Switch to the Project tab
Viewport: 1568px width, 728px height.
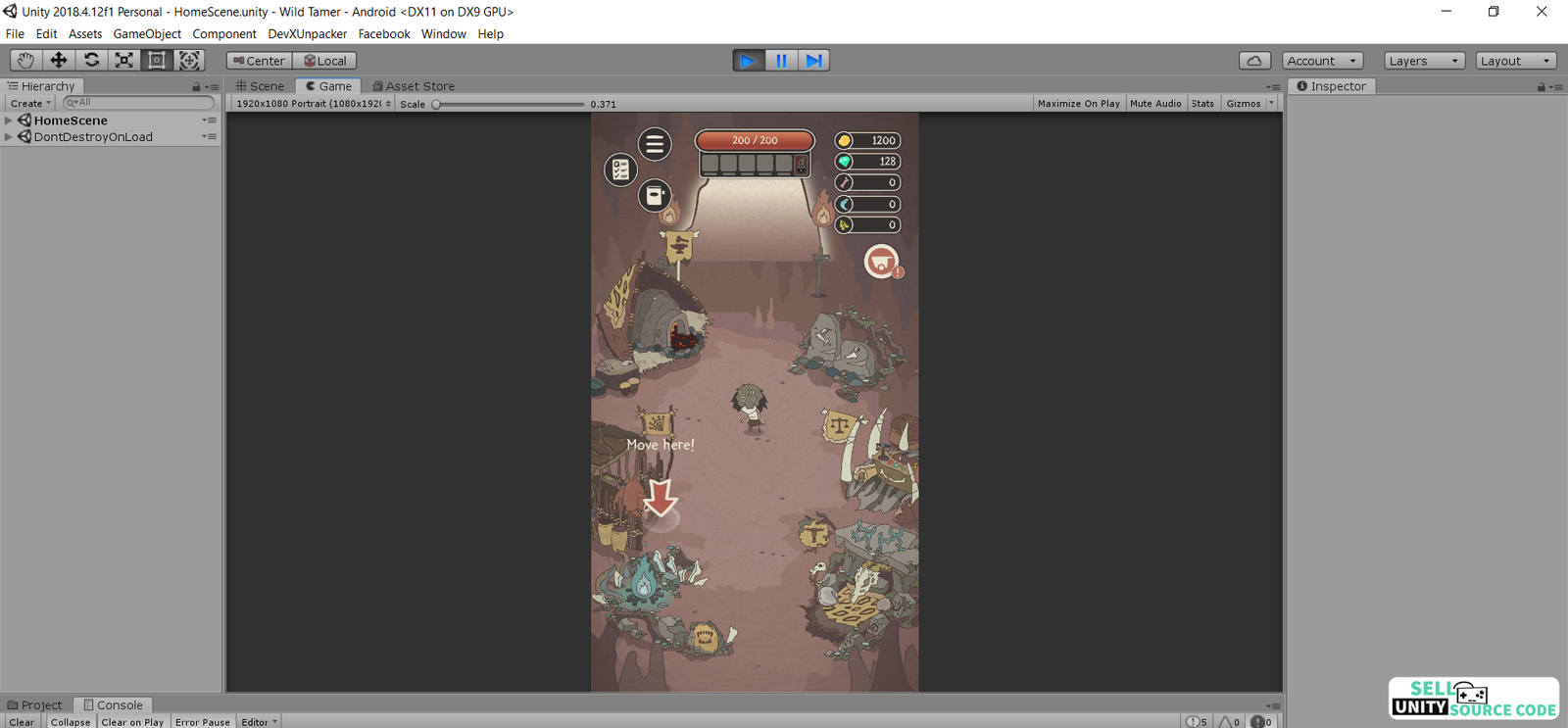35,704
